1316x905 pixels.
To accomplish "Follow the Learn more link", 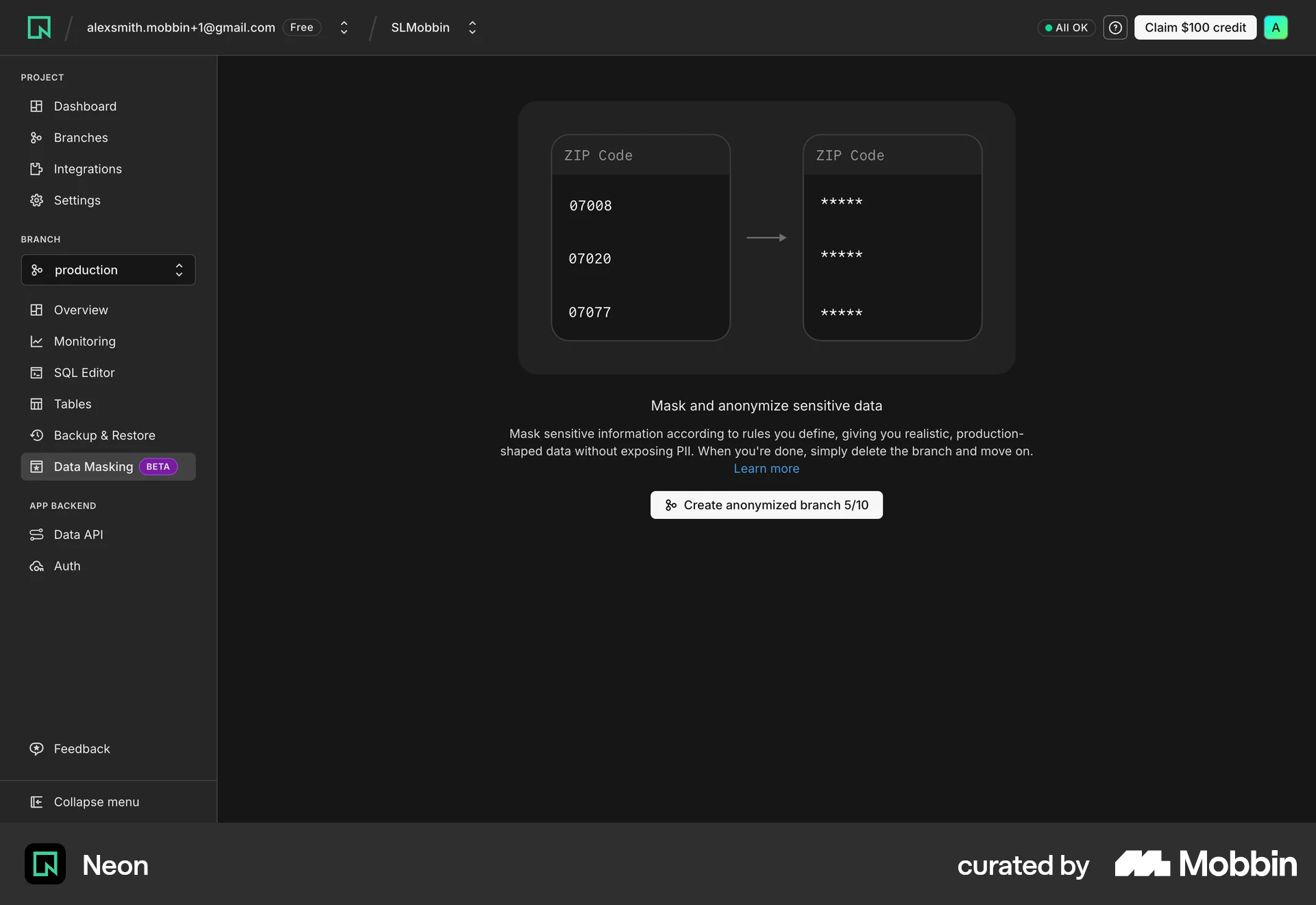I will pyautogui.click(x=766, y=469).
